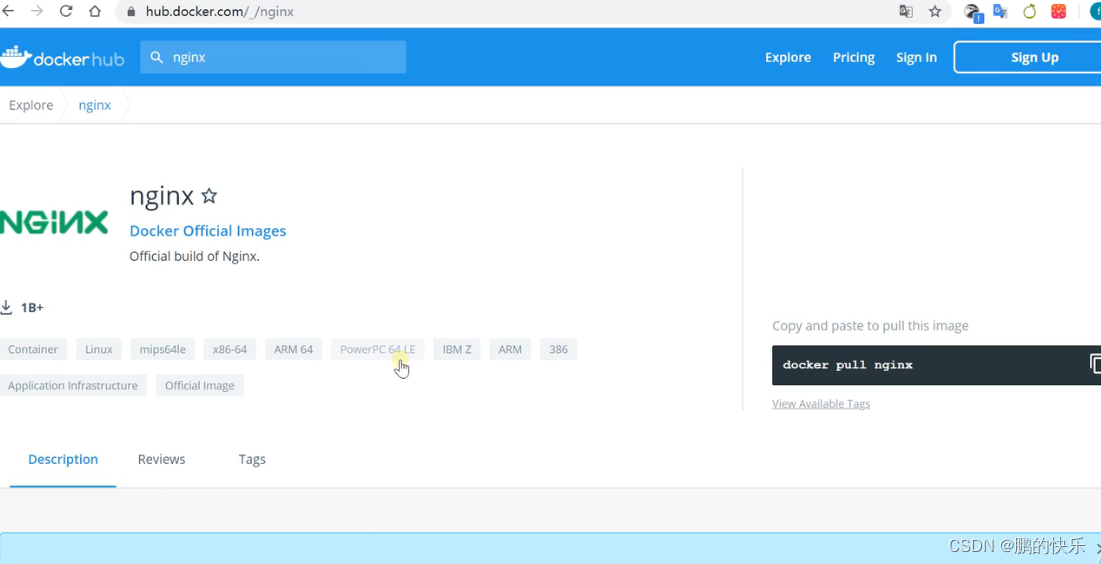1101x564 pixels.
Task: Click the nginx page title
Action: 161,196
